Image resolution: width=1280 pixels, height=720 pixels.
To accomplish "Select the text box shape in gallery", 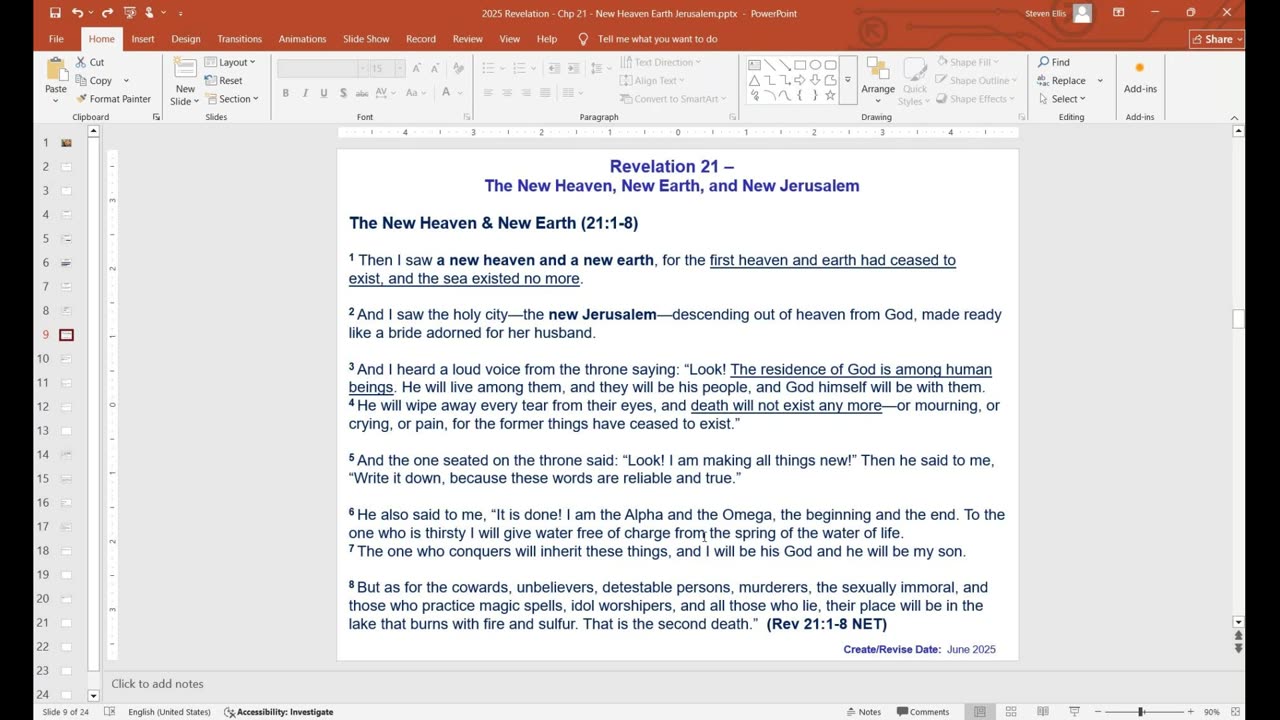I will click(754, 65).
